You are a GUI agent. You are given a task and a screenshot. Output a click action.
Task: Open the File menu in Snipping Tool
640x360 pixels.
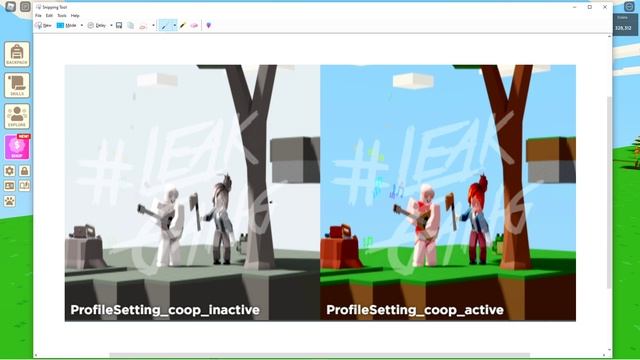click(x=38, y=16)
